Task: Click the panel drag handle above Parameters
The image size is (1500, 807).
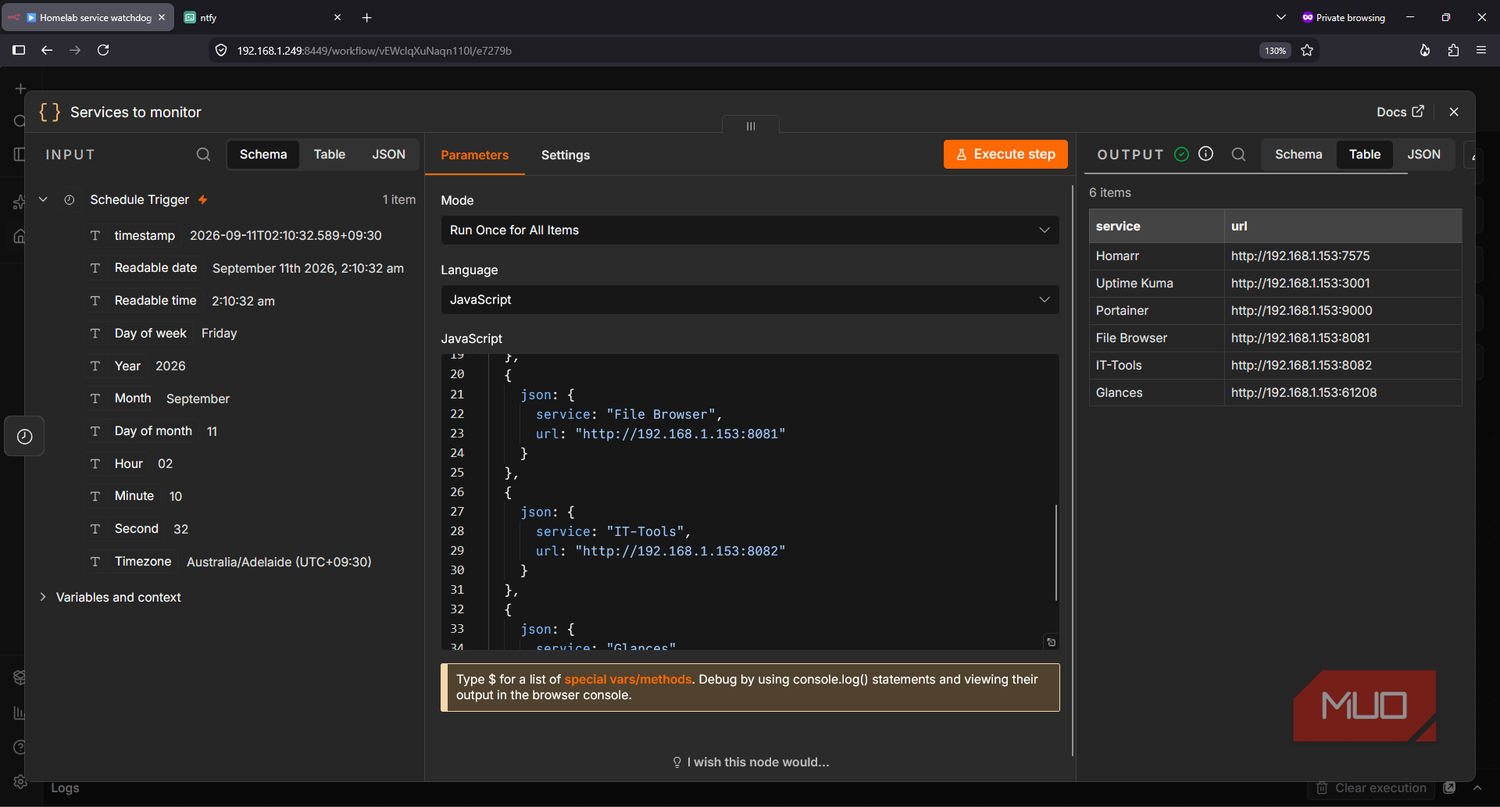Action: [x=751, y=126]
